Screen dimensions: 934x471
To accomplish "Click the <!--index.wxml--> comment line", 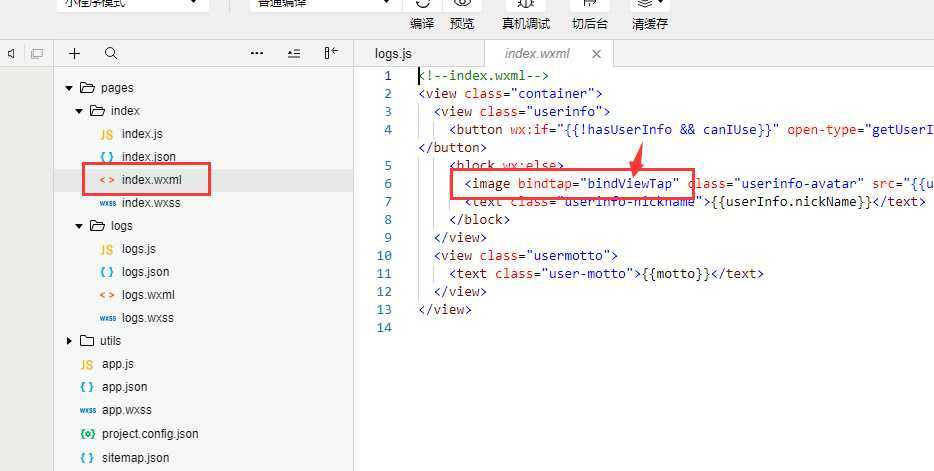I will click(x=484, y=76).
